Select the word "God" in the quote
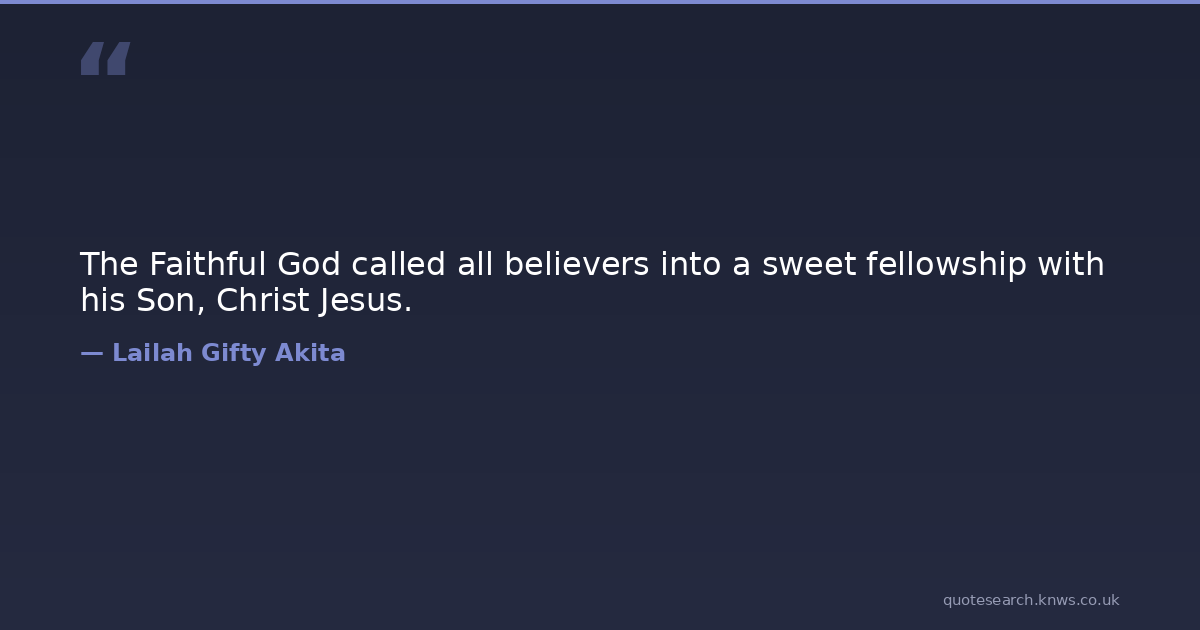The height and width of the screenshot is (630, 1200). 309,265
